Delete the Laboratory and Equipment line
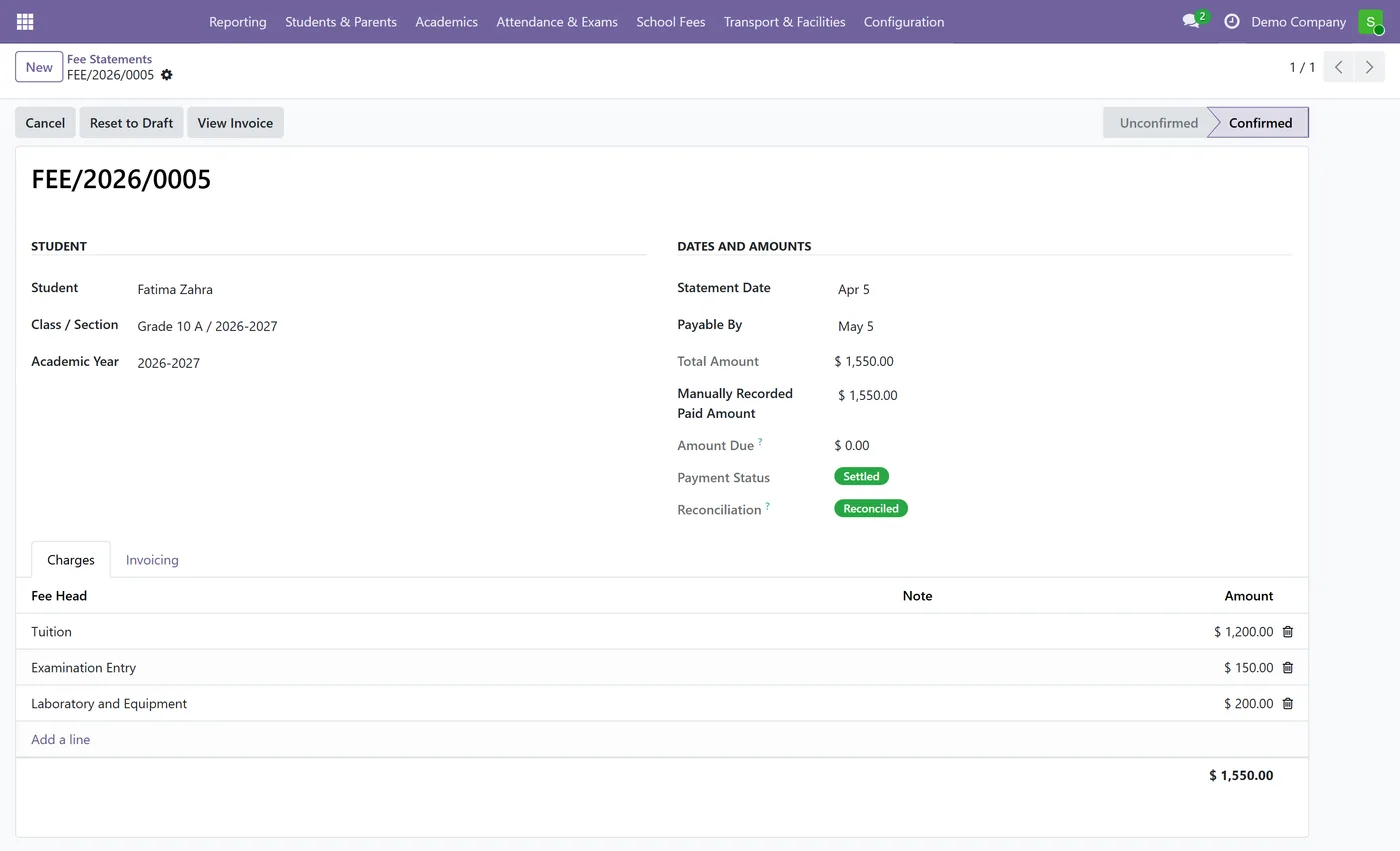1400x851 pixels. coord(1288,704)
